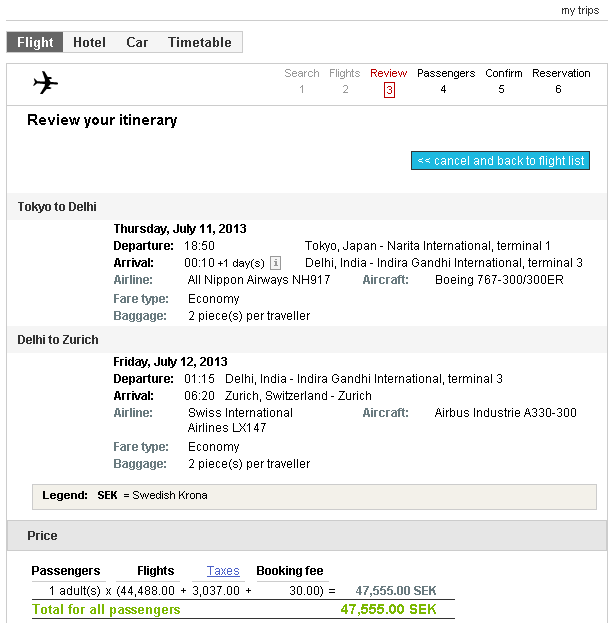Viewport: 611px width, 623px height.
Task: Click Zurich, Switzerland - Zurich text
Action: (x=298, y=396)
